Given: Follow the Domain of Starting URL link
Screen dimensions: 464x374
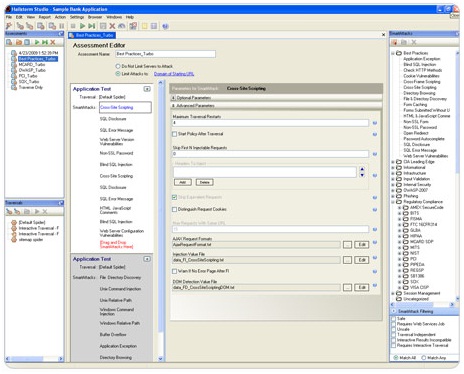Looking at the screenshot, I should click(174, 74).
